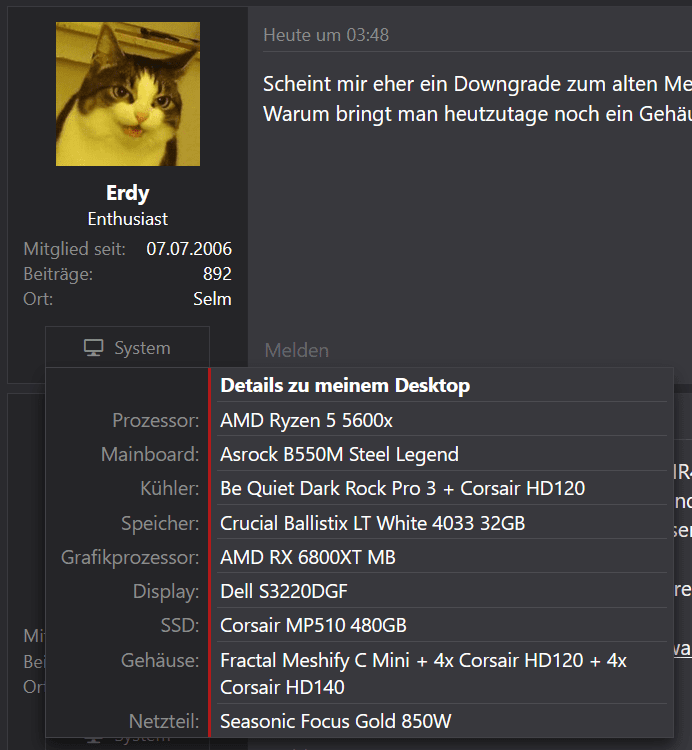This screenshot has width=692, height=750.
Task: Click the Prozessor label
Action: 155,420
